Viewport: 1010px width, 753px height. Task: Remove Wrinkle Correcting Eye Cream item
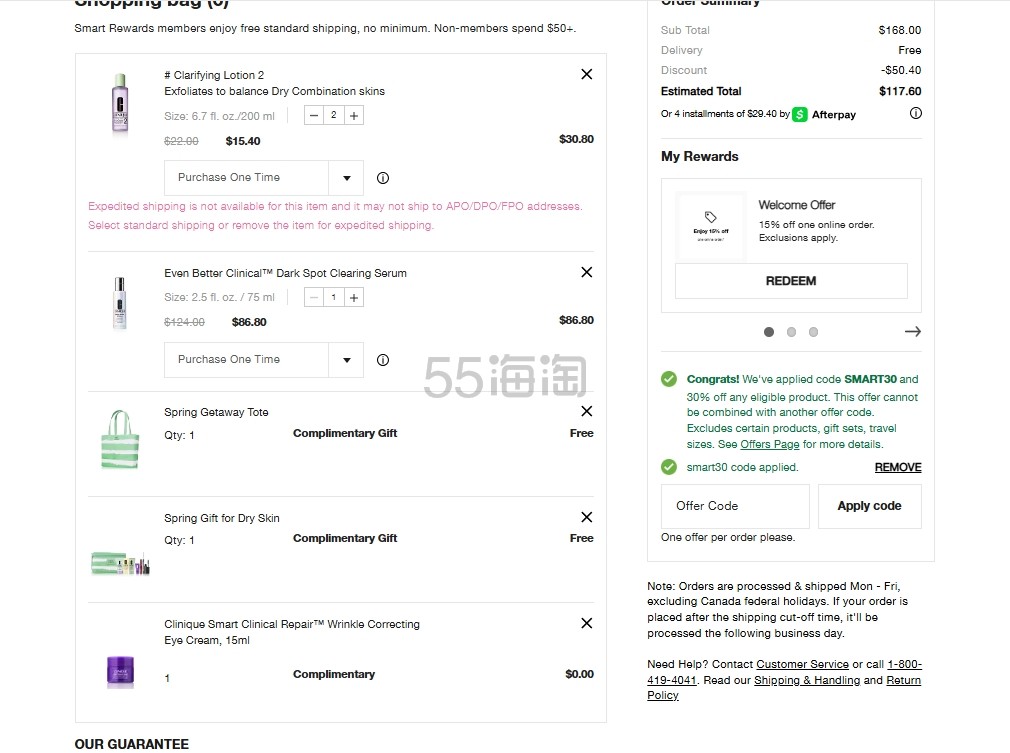(x=586, y=623)
